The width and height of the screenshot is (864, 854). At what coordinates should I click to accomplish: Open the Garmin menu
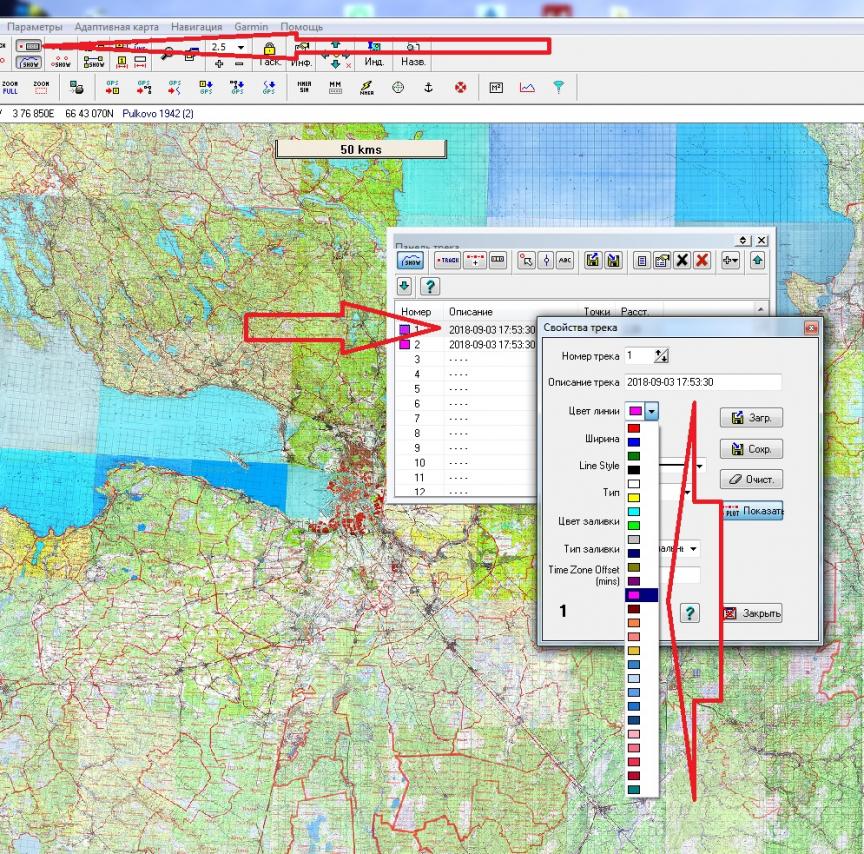pos(251,26)
